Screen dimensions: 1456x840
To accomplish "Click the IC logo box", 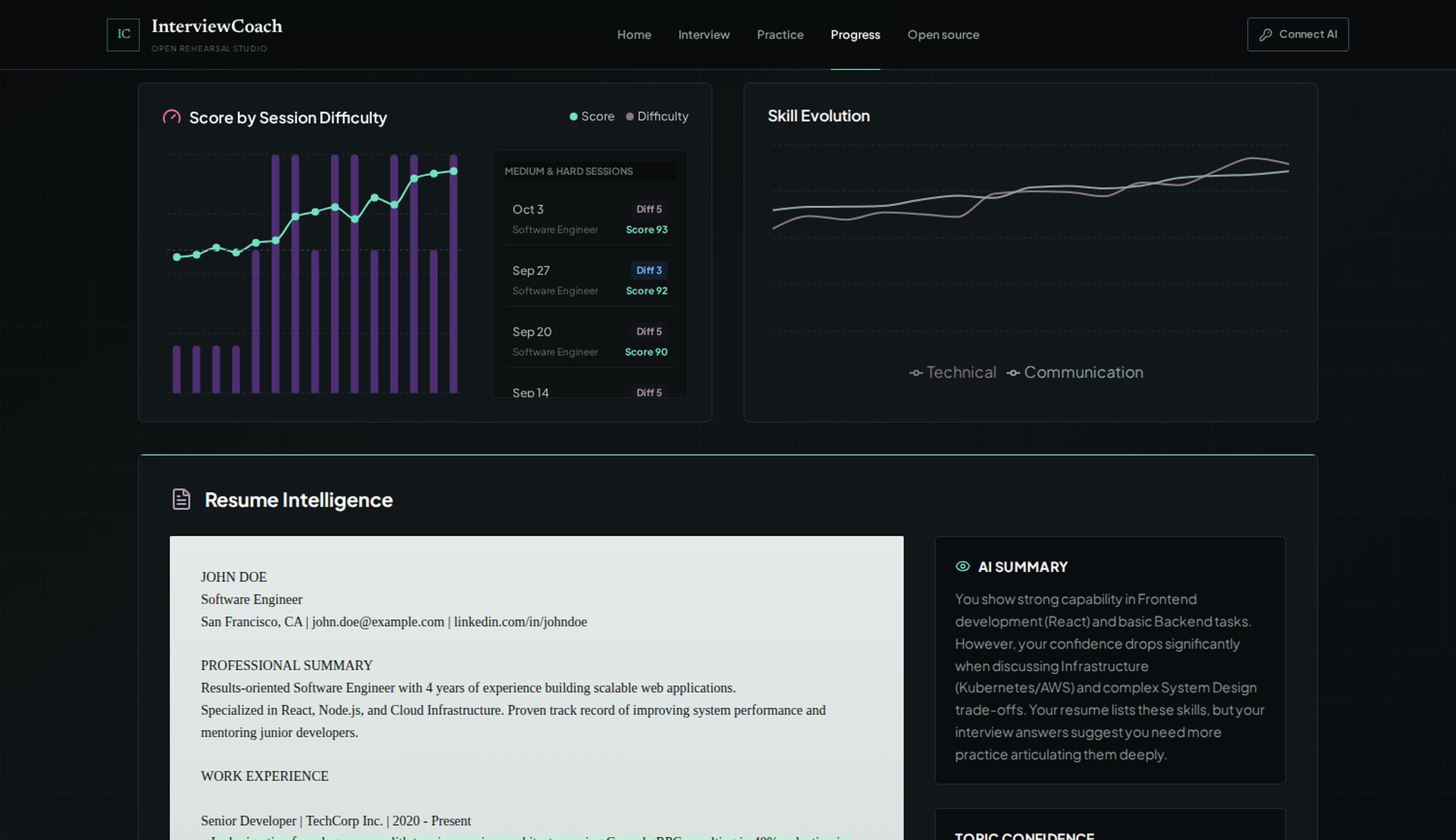I will pyautogui.click(x=123, y=34).
